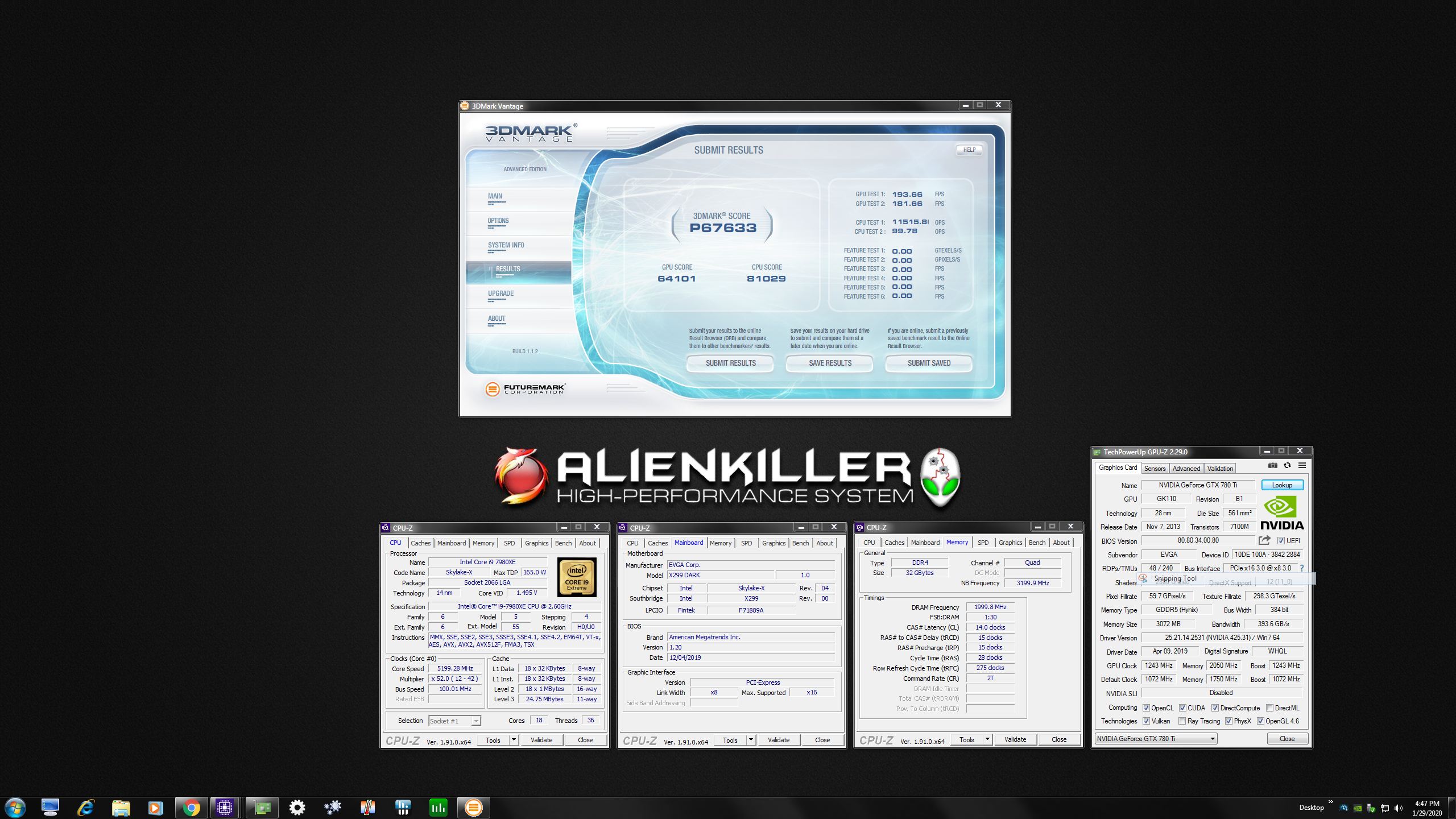Toggle the Ray Tracing checkbox
The height and width of the screenshot is (819, 1456).
click(1182, 721)
